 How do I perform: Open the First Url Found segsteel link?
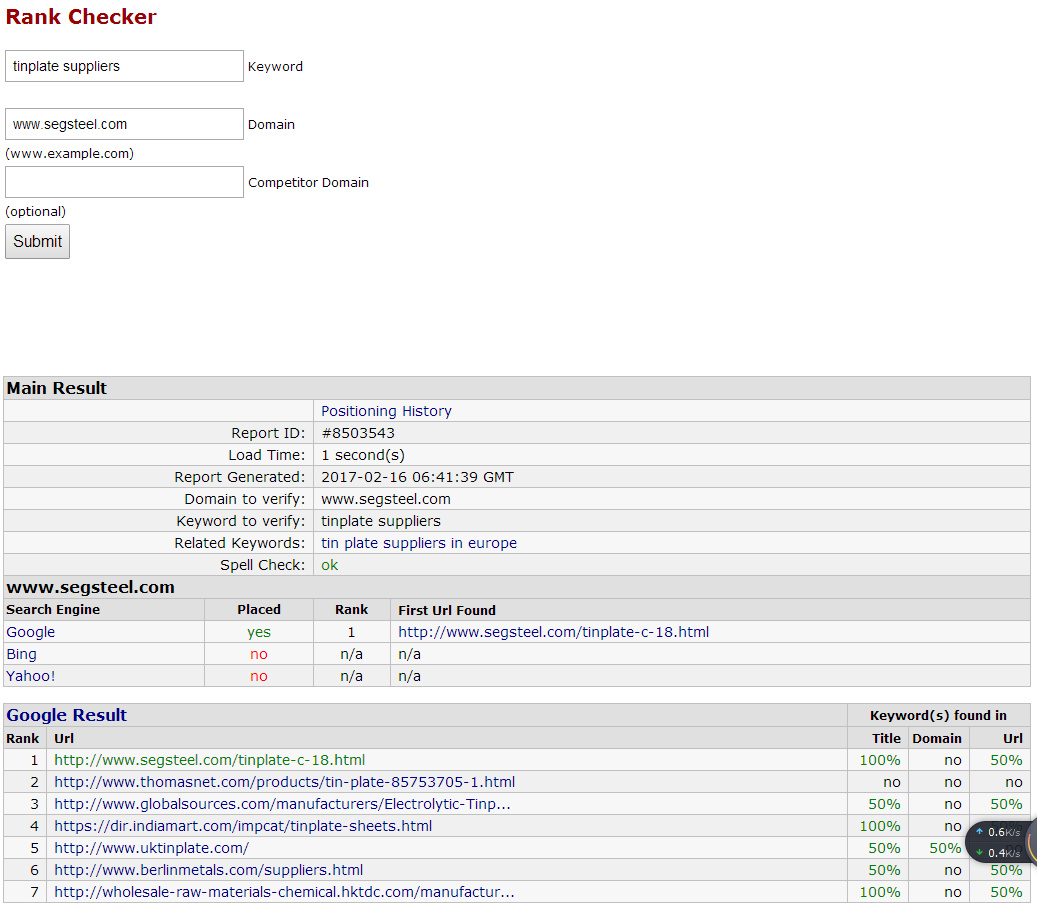pos(553,632)
